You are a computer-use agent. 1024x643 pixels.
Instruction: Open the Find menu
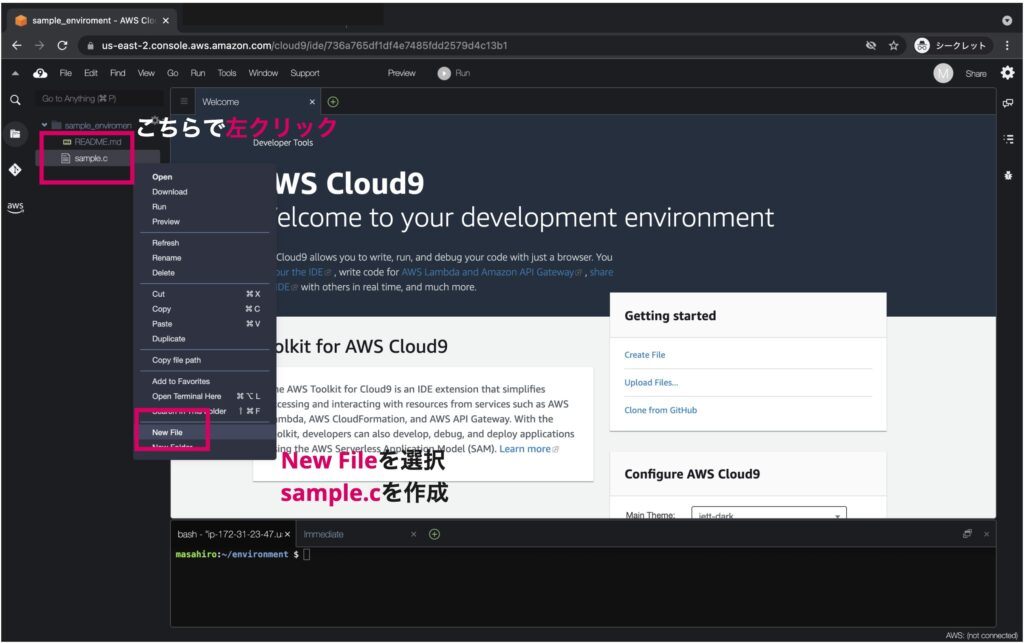tap(118, 73)
